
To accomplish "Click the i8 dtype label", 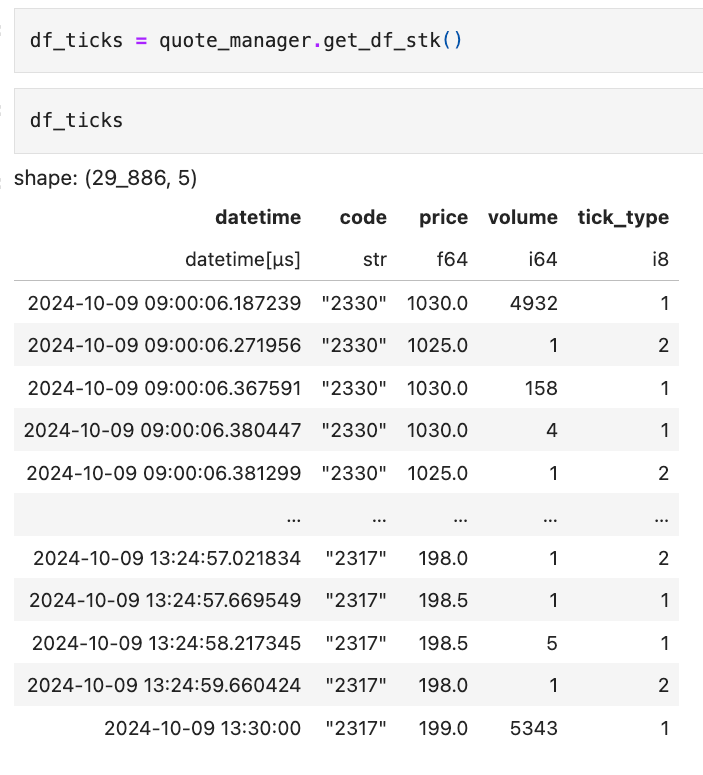I will coord(660,259).
